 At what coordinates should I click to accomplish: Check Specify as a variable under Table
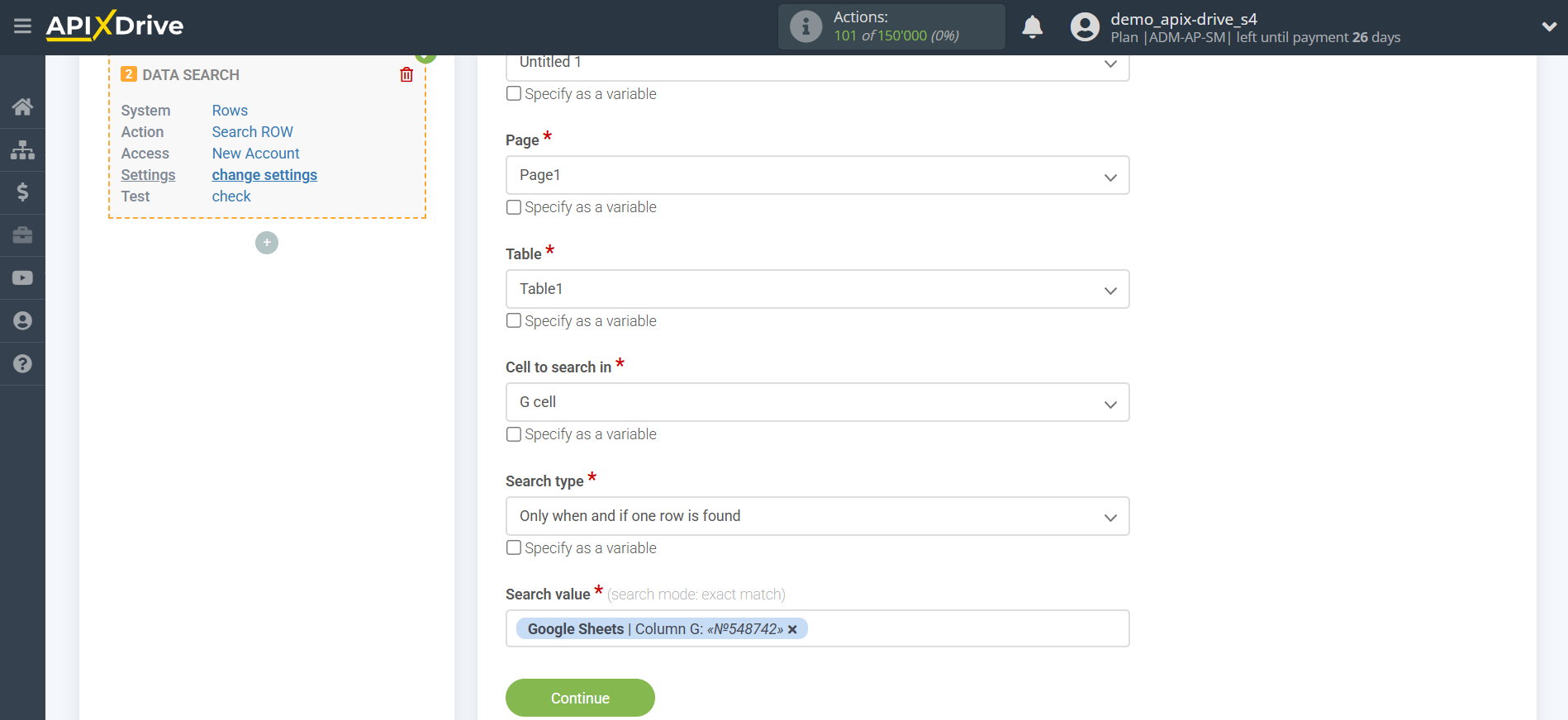coord(513,320)
